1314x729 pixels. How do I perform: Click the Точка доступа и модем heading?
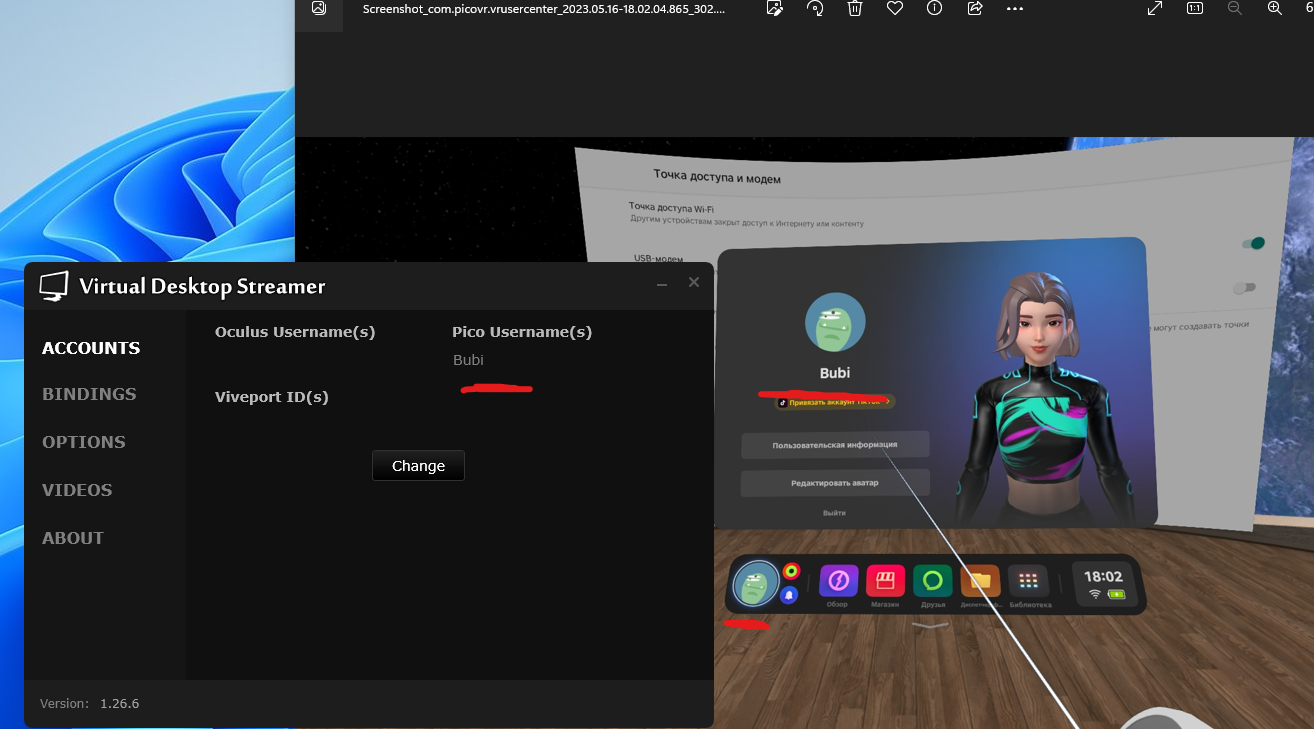tap(717, 178)
